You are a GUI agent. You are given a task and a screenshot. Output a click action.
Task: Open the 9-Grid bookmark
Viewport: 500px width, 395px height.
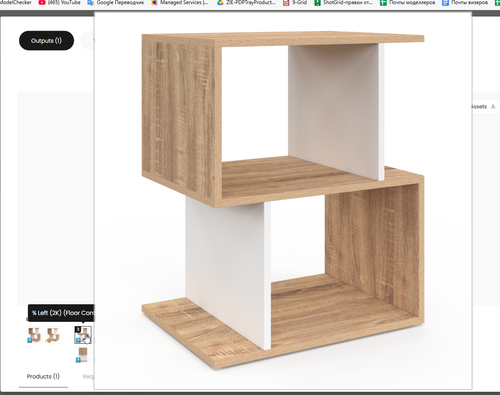coord(294,3)
